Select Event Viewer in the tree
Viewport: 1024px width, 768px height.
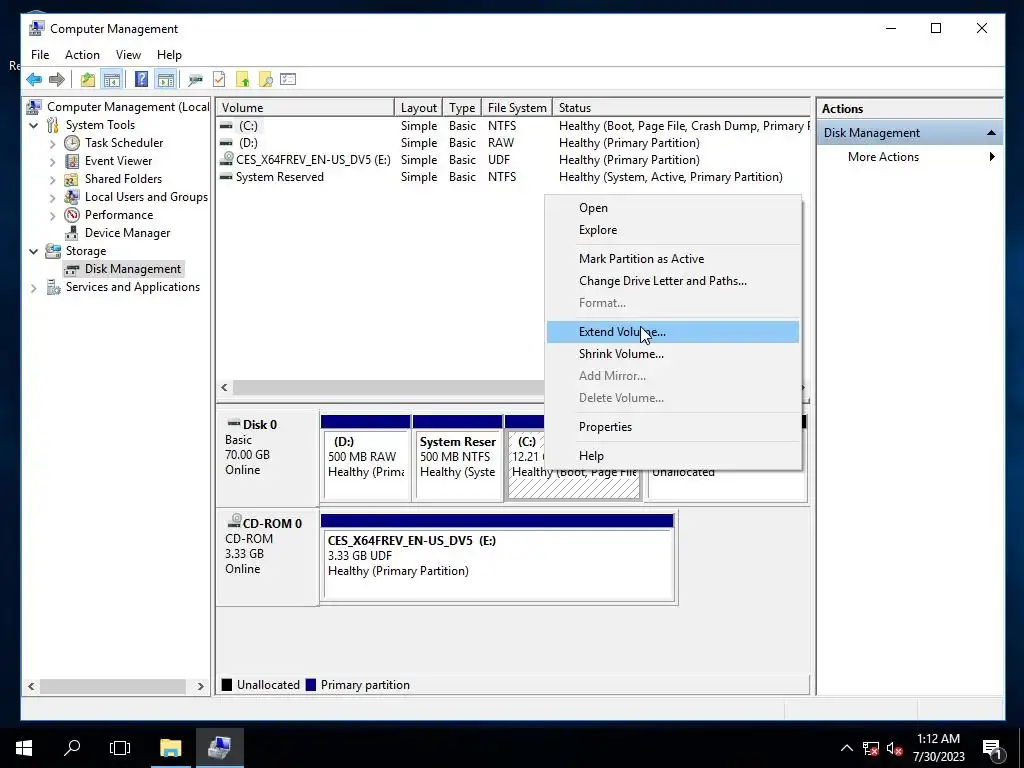(x=118, y=161)
